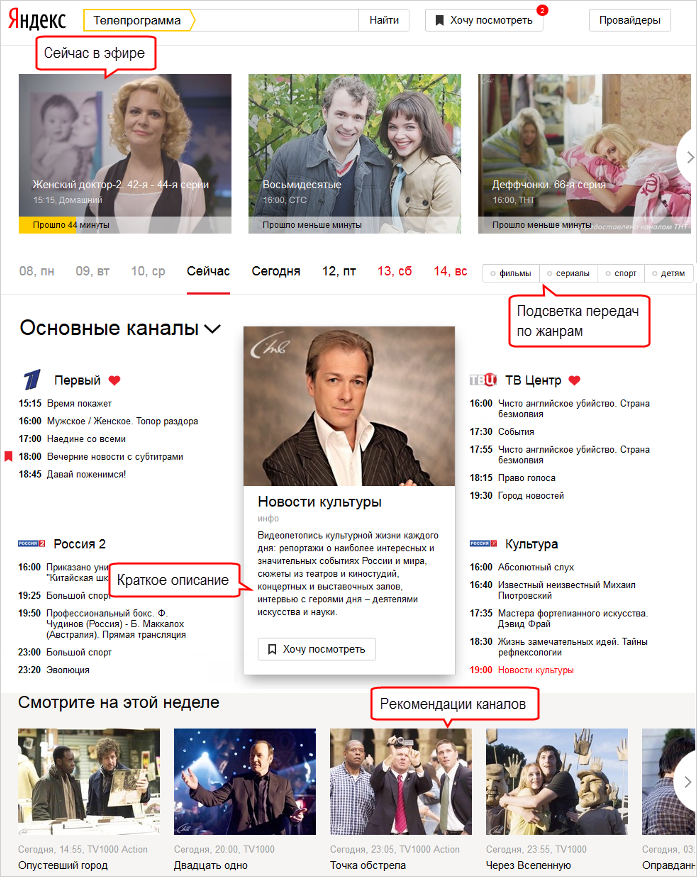The height and width of the screenshot is (877, 697).
Task: Select the Сейчас tab
Action: point(208,271)
